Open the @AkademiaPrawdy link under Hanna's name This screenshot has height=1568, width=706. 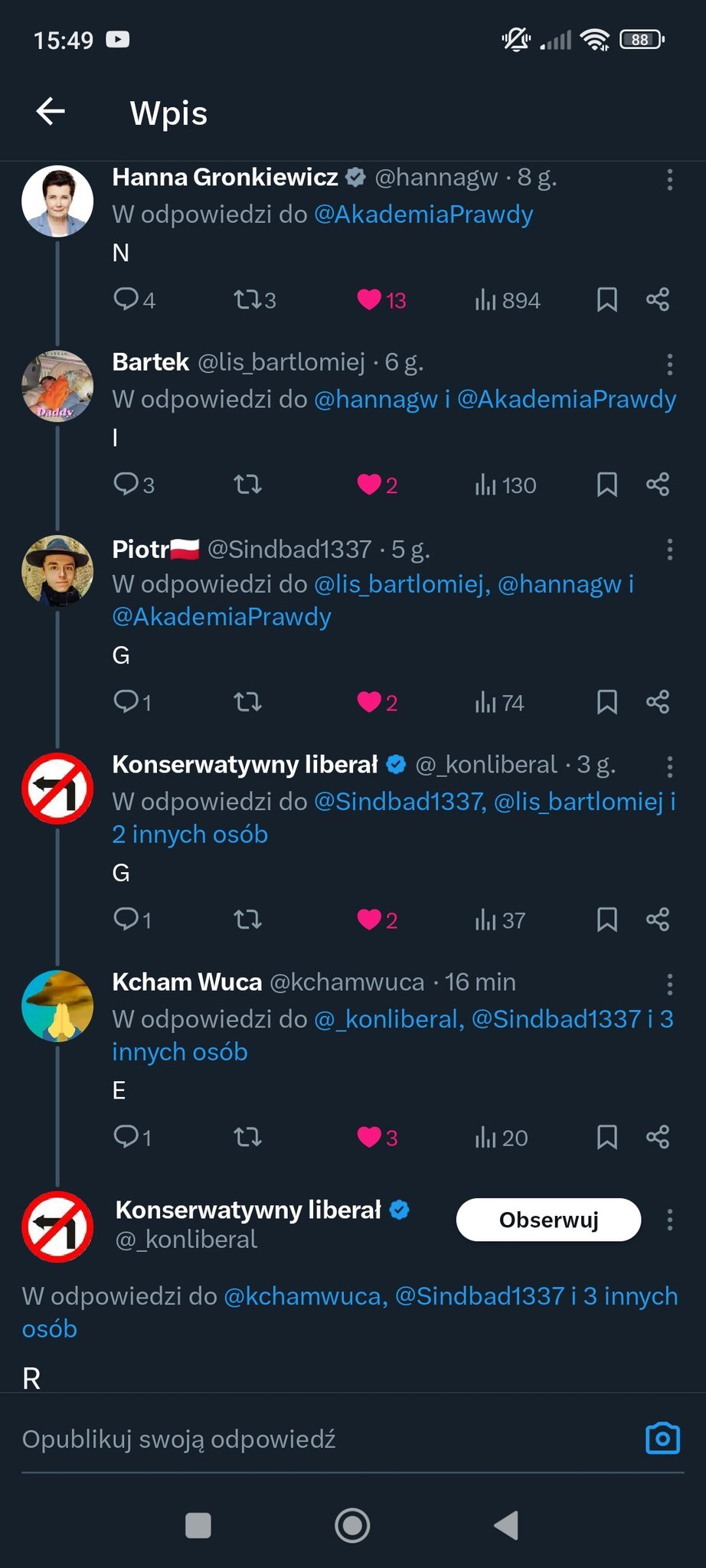coord(423,214)
